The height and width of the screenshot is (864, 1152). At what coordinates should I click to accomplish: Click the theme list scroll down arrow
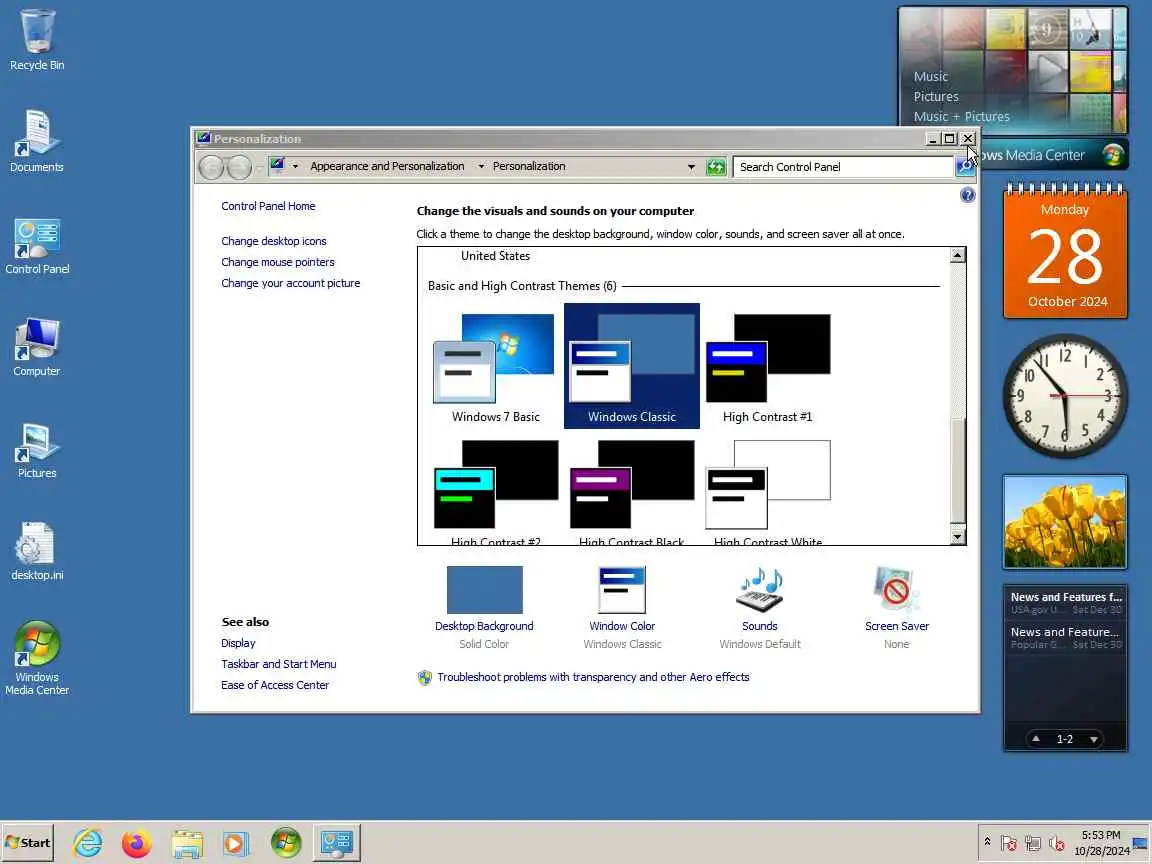[x=957, y=536]
